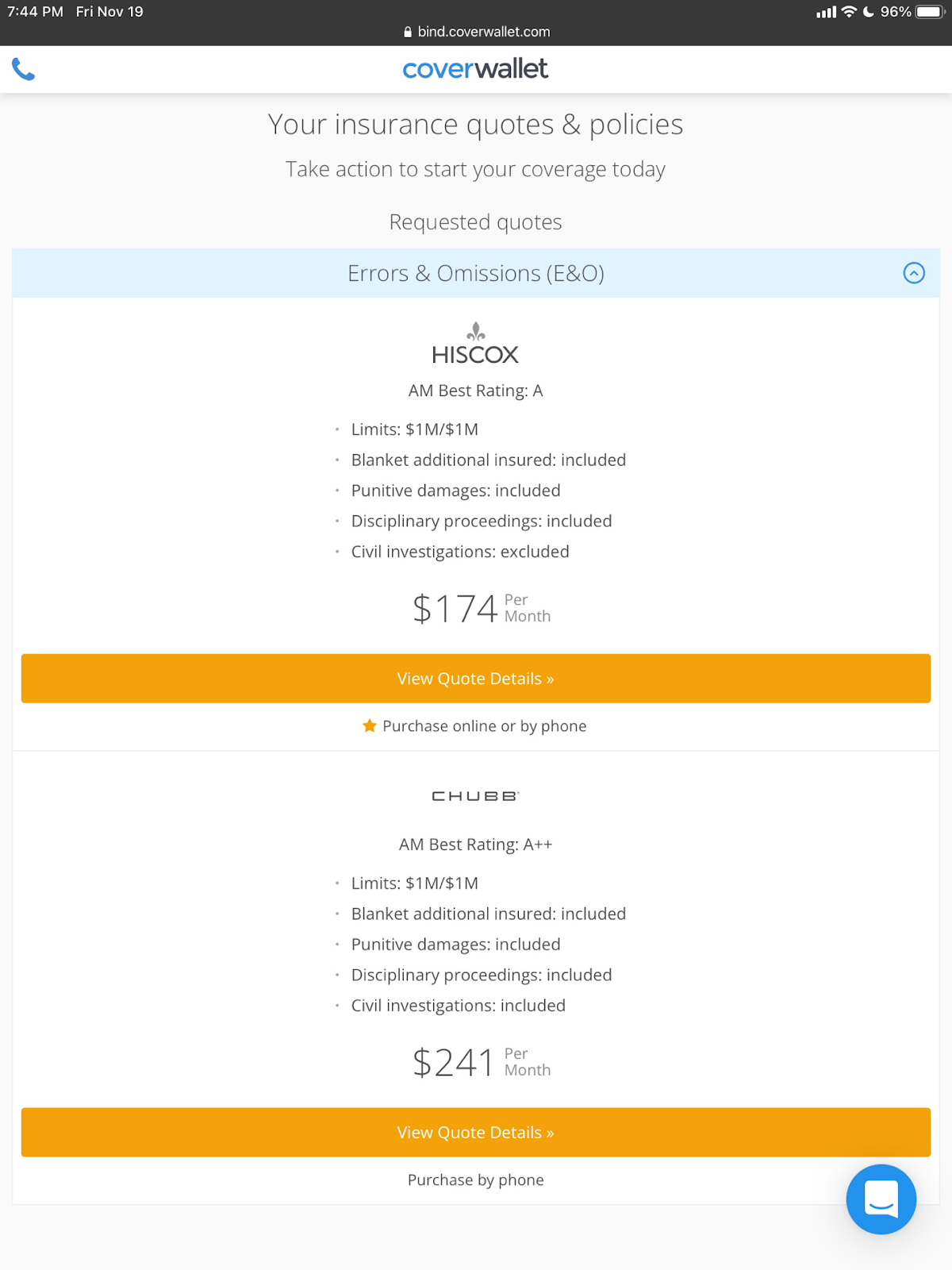Open the chat support bubble
952x1270 pixels.
click(x=881, y=1199)
